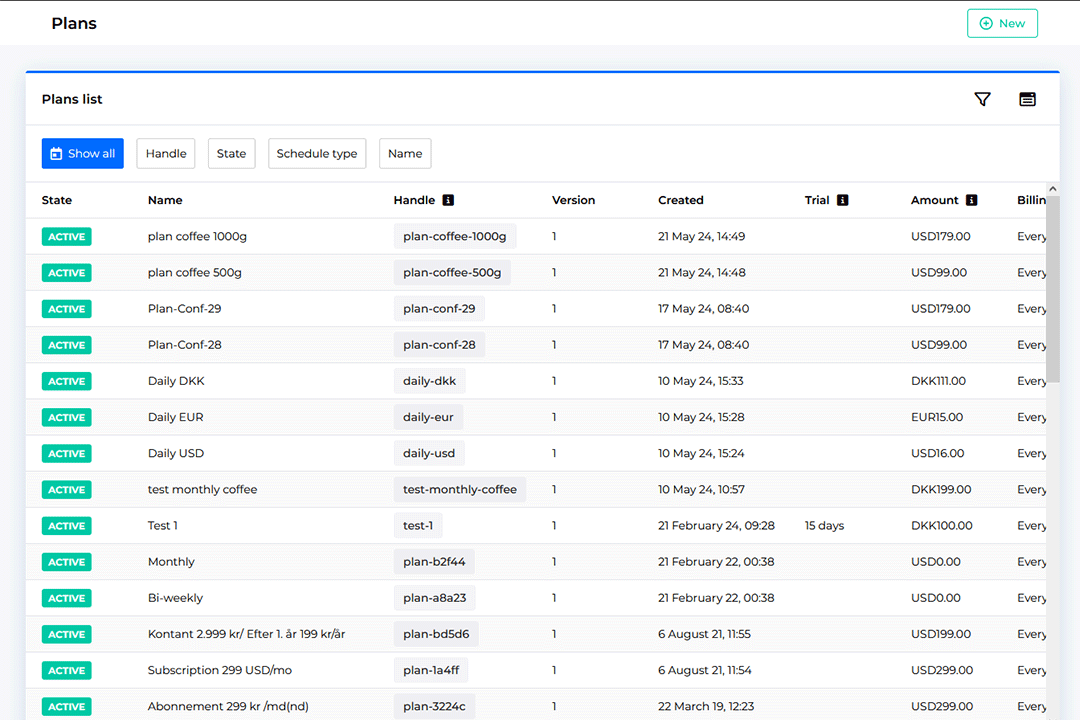Click the daily-dkk handle chip
The height and width of the screenshot is (720, 1080).
click(x=429, y=380)
